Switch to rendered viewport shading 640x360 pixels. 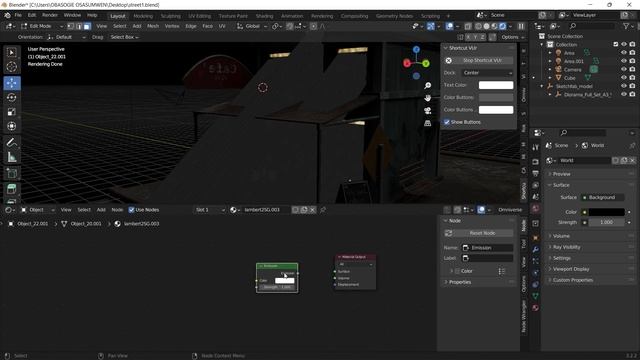pos(502,26)
